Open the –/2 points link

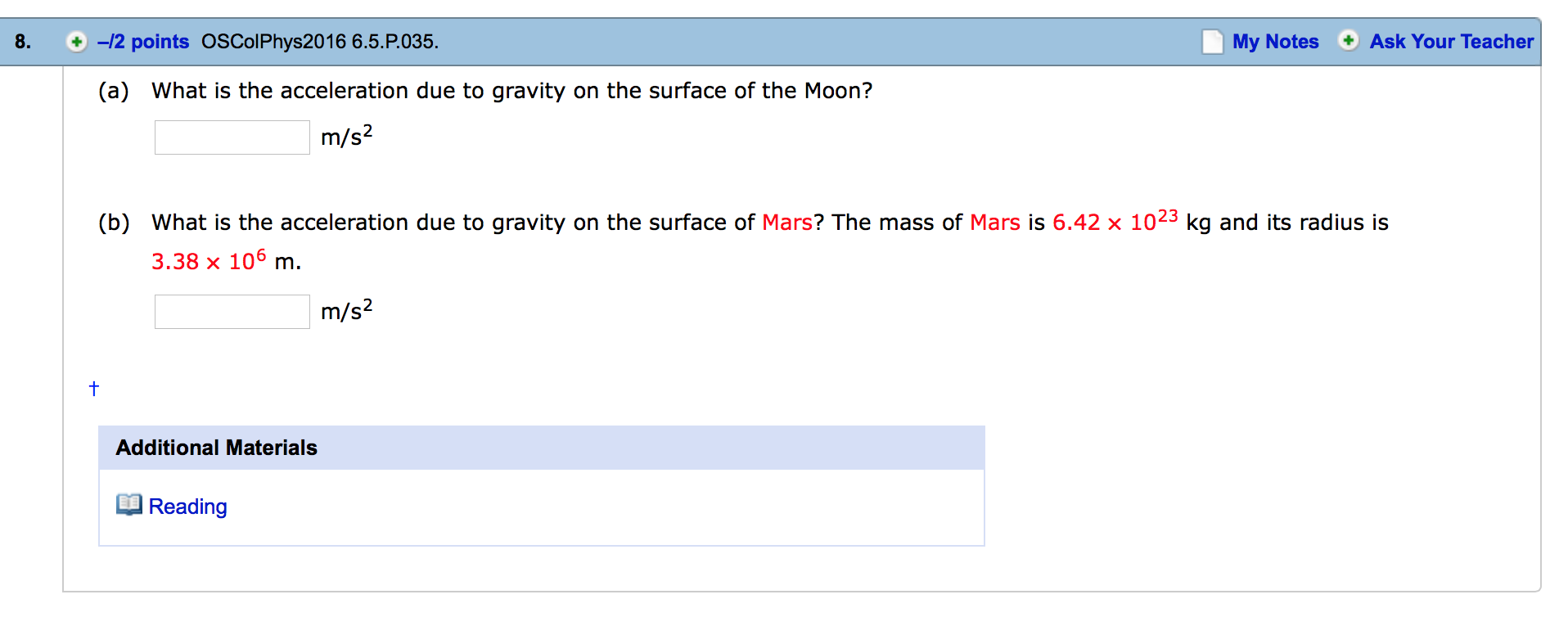click(143, 42)
